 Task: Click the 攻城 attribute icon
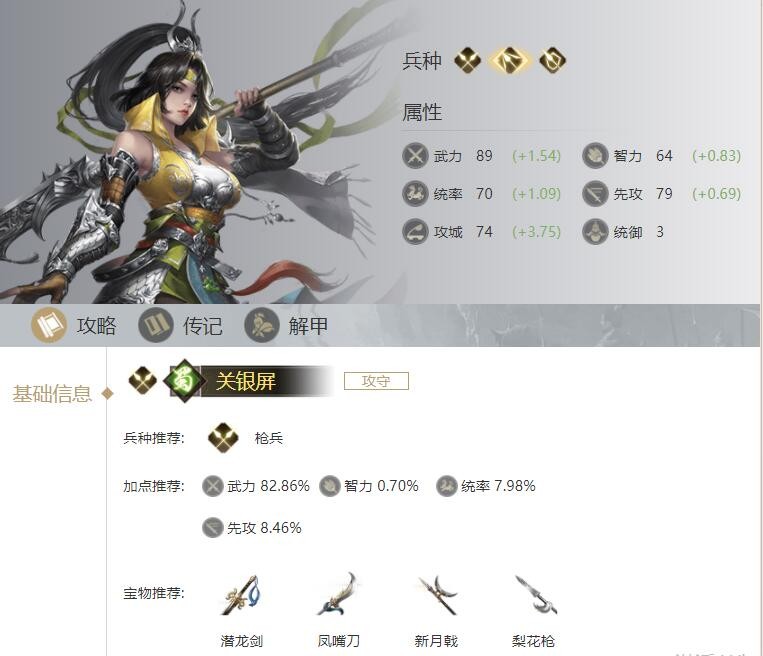pos(415,232)
